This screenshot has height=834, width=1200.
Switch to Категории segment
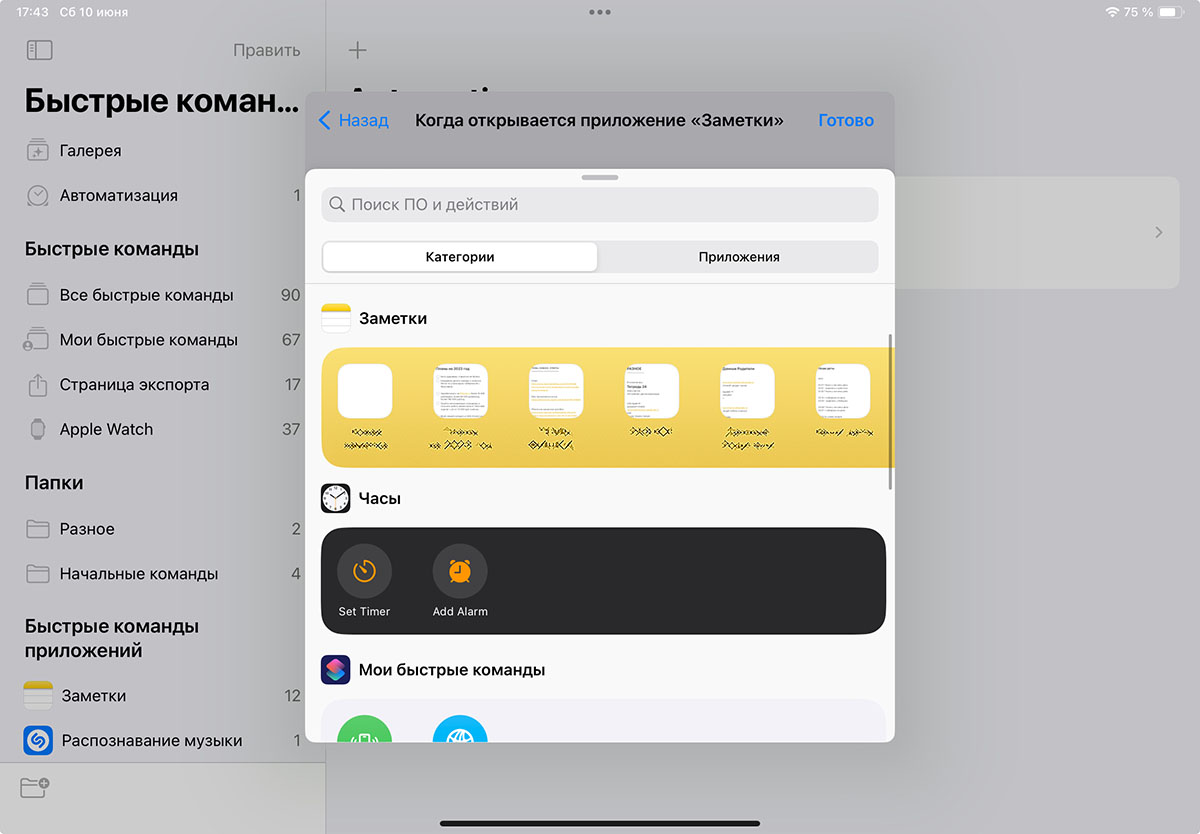coord(460,257)
